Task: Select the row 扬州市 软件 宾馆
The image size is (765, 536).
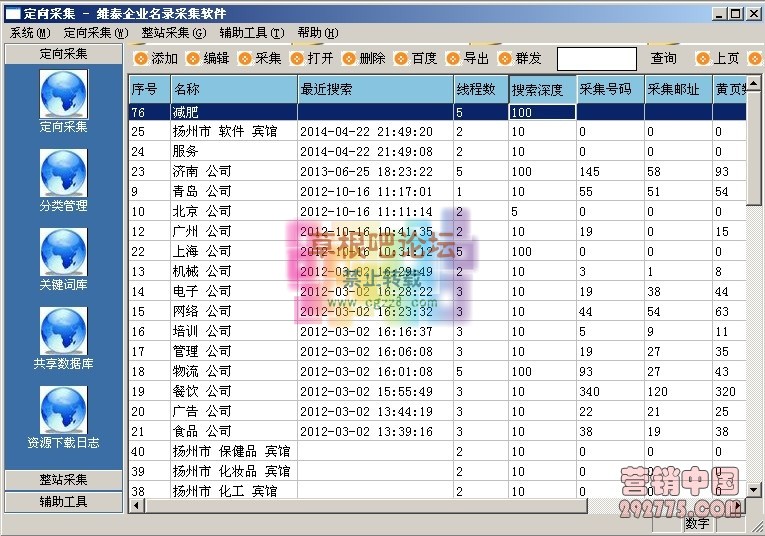Action: point(438,132)
